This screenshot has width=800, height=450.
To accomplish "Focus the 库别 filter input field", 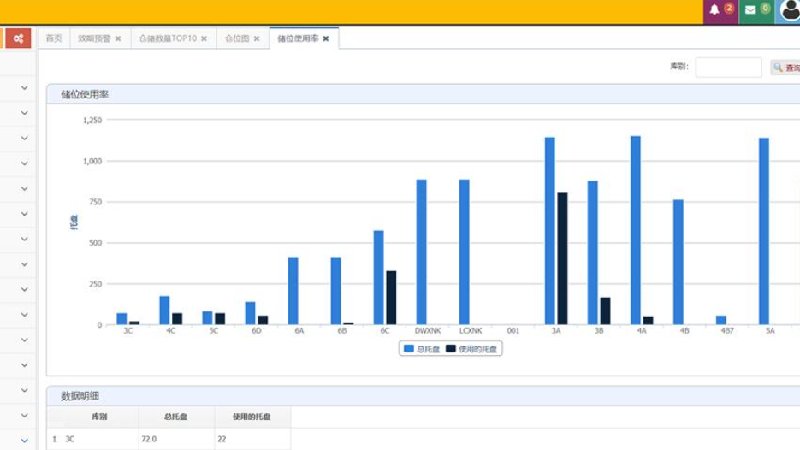I will point(728,67).
